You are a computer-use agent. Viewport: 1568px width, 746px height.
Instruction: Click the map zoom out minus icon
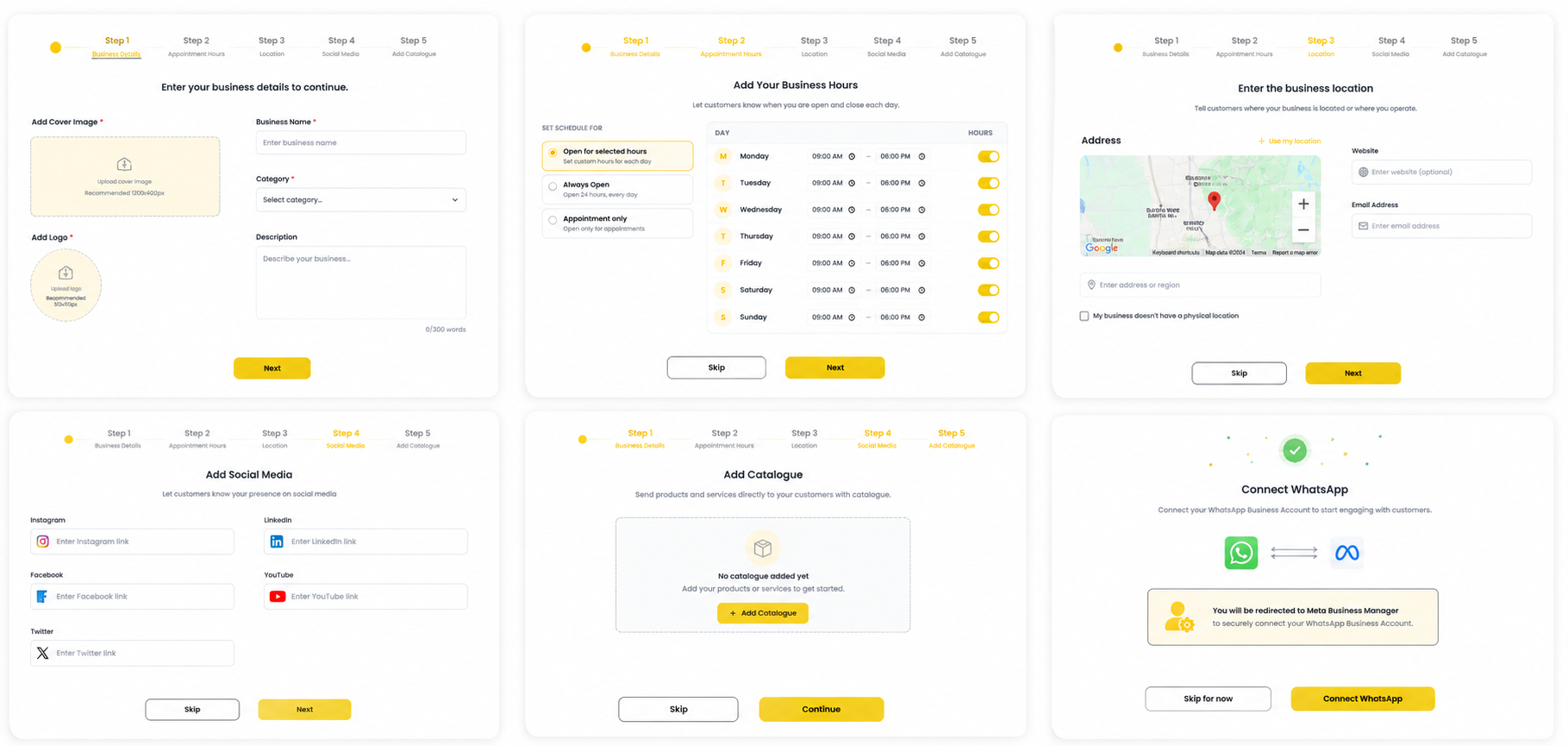[x=1303, y=229]
